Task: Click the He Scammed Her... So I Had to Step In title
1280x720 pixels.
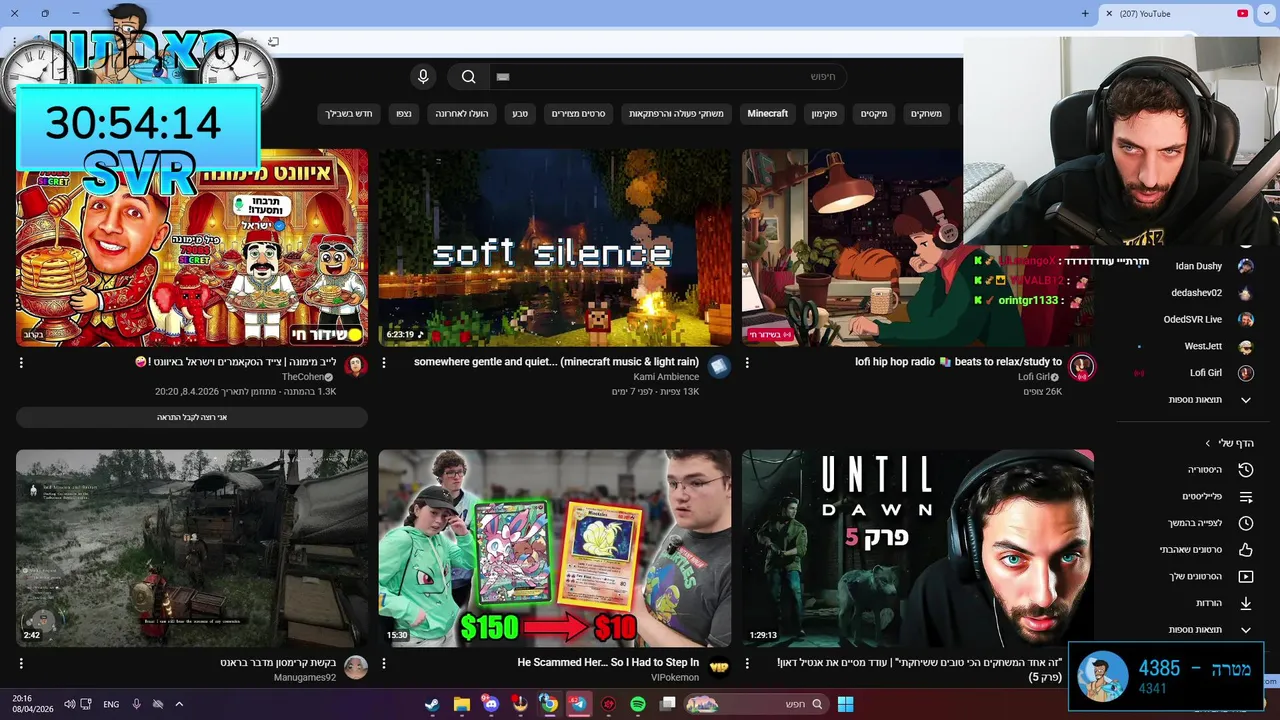Action: (608, 662)
